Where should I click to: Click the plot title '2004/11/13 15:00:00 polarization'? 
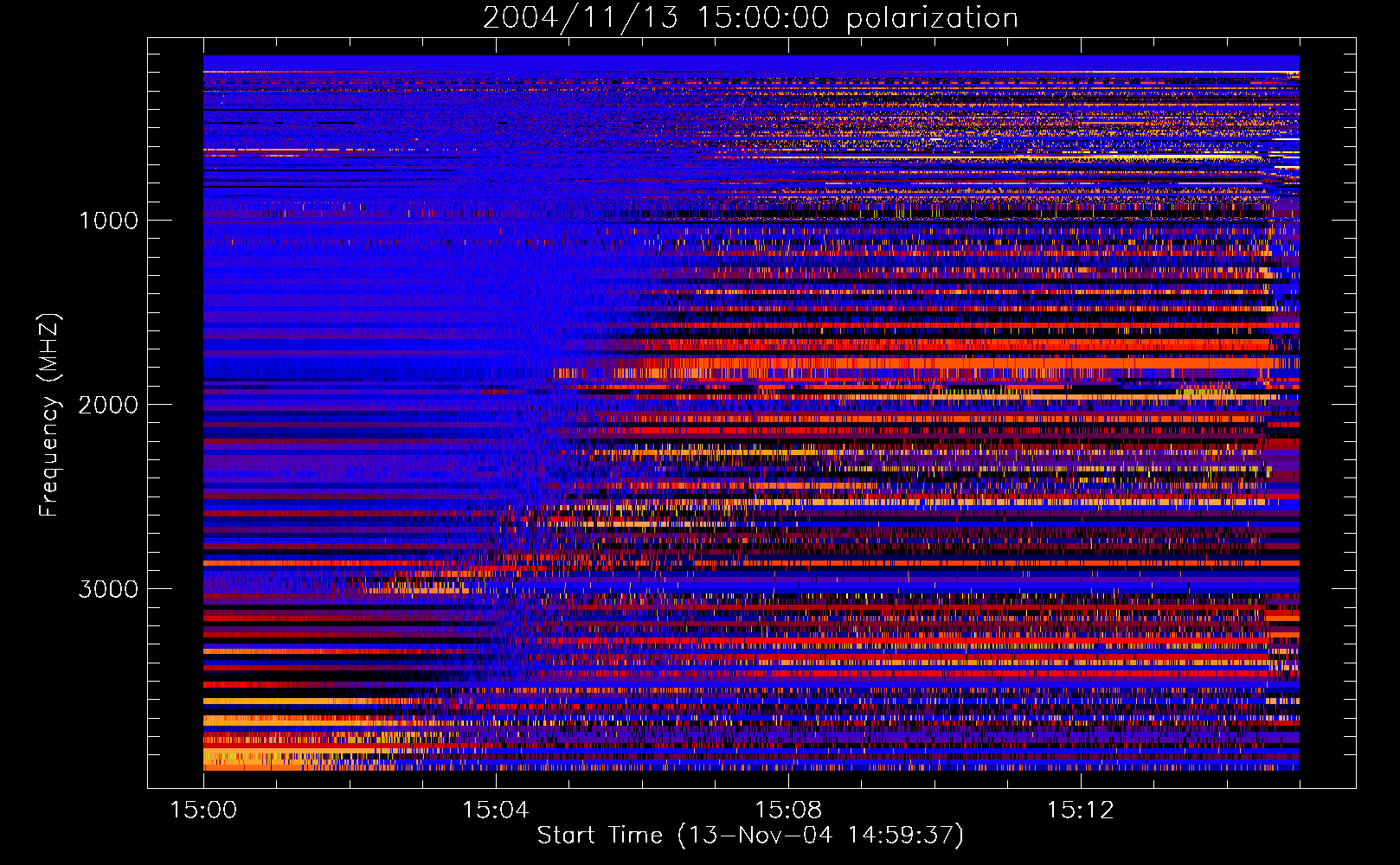tap(750, 18)
